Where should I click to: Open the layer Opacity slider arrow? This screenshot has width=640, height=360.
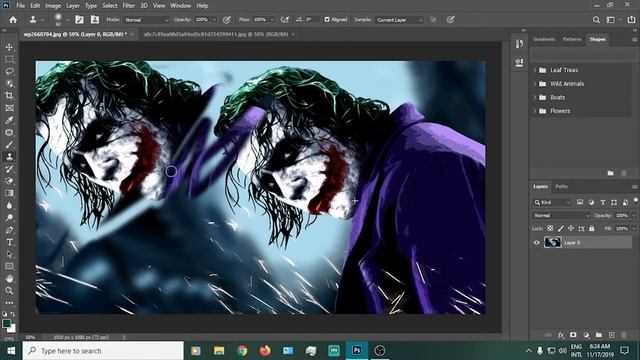(634, 216)
